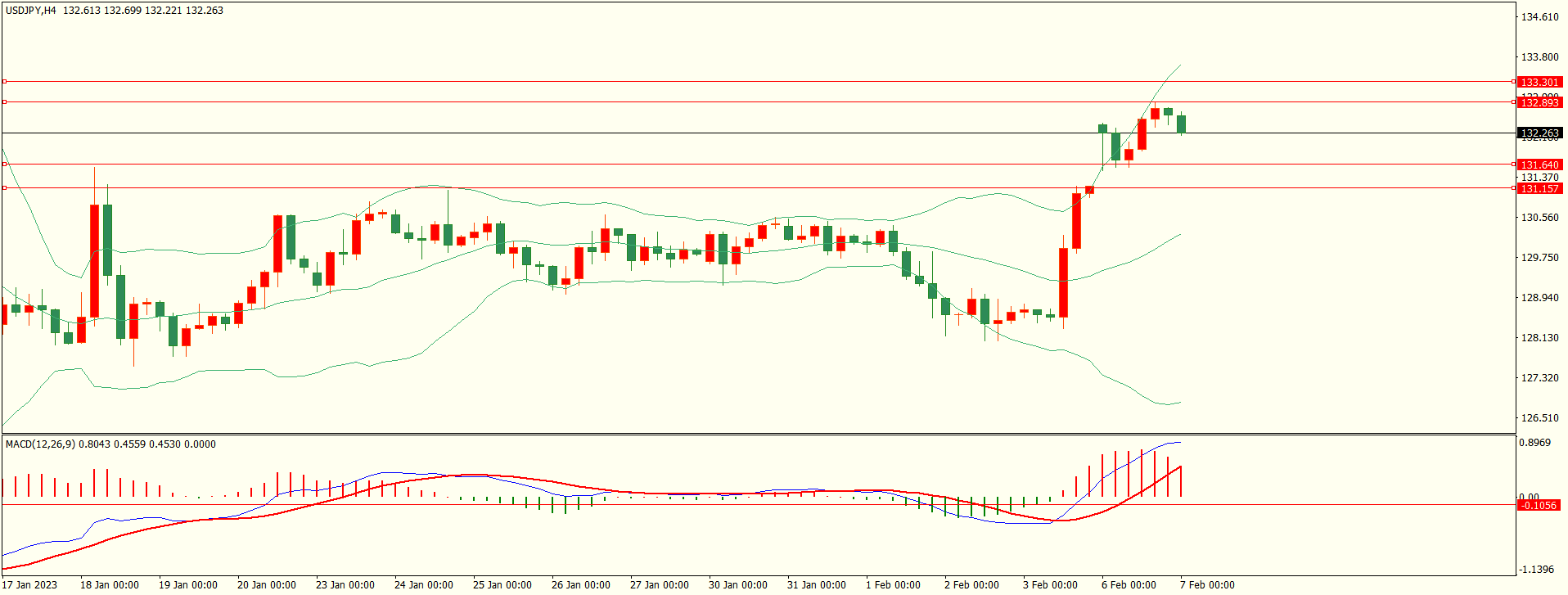Click the black 132.263 current price label
1568x595 pixels.
(1539, 133)
